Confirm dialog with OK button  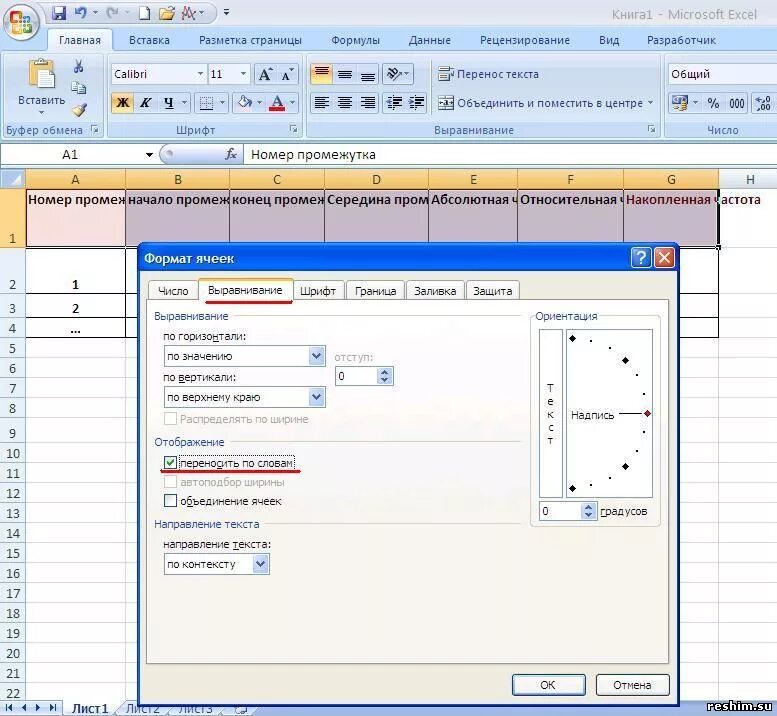tap(548, 685)
